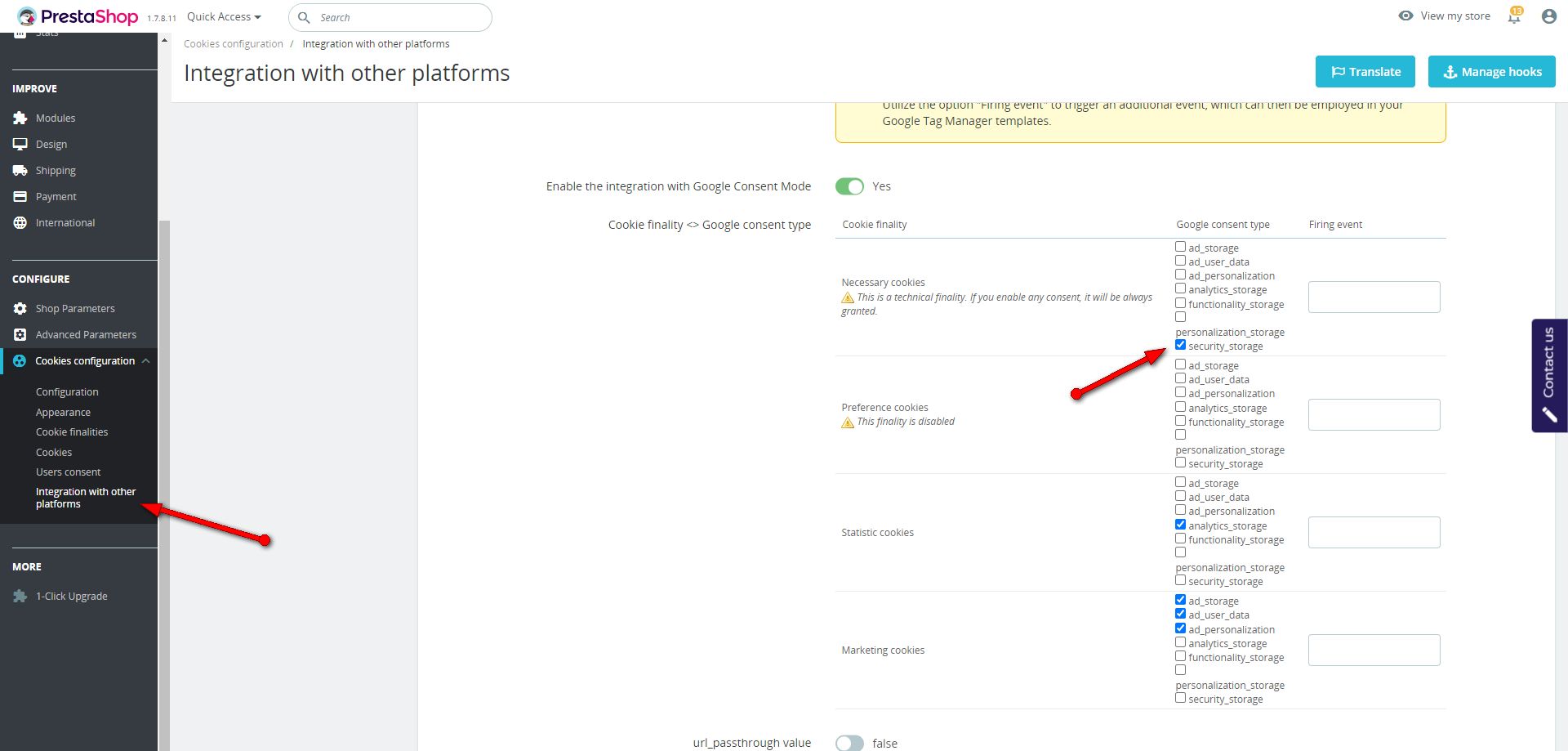Click the Translate button
Viewport: 1568px width, 751px height.
pyautogui.click(x=1365, y=72)
